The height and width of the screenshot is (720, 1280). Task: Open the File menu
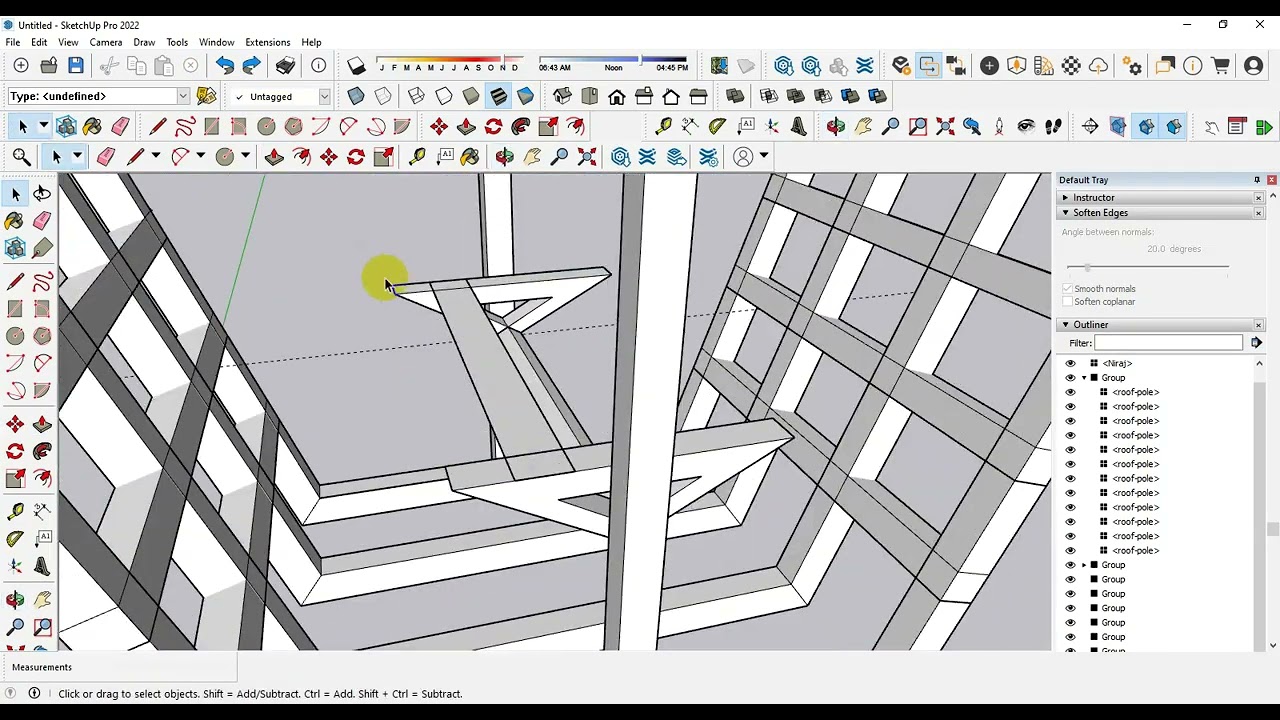[13, 42]
